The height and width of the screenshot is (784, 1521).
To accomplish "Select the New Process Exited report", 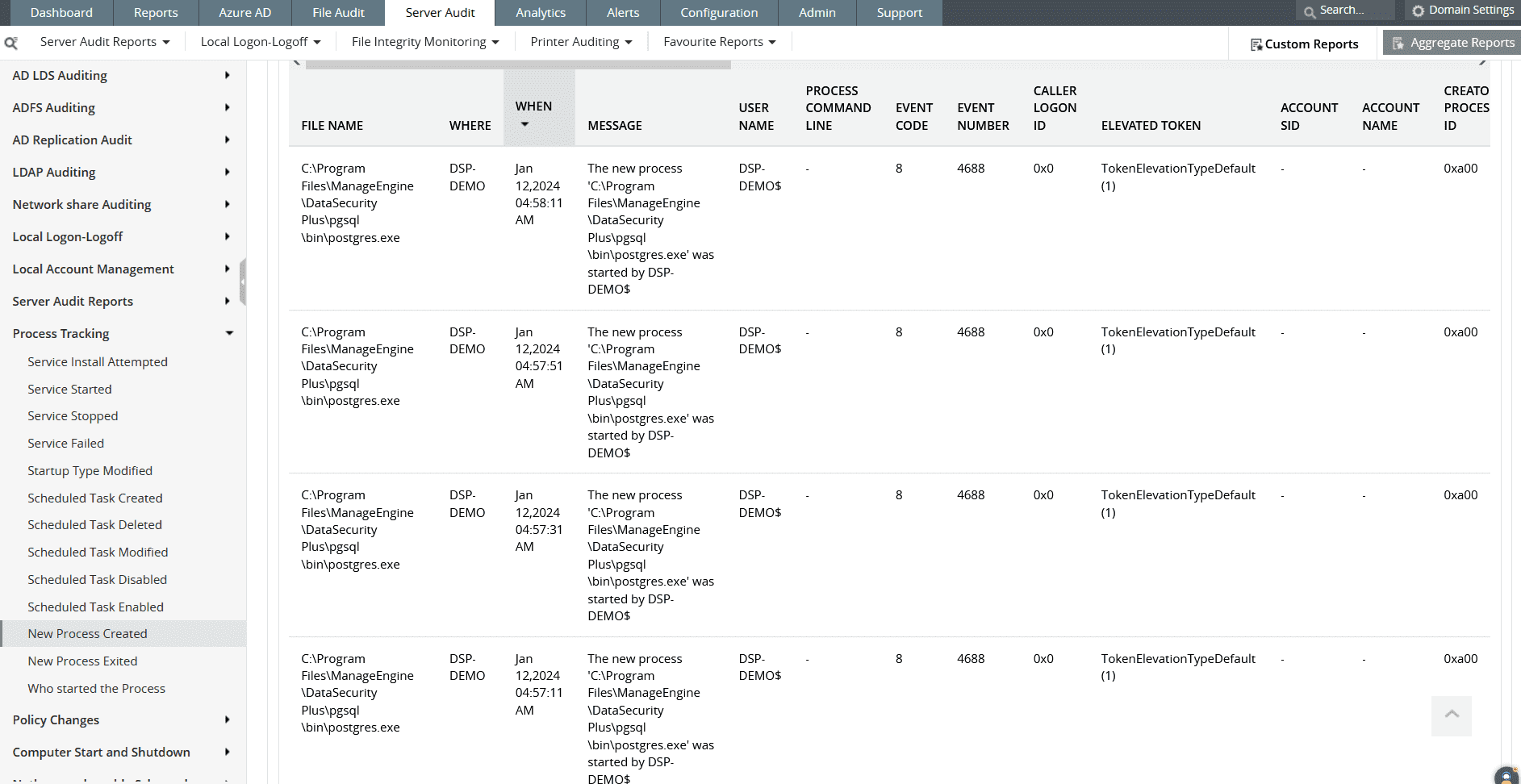I will (x=82, y=661).
